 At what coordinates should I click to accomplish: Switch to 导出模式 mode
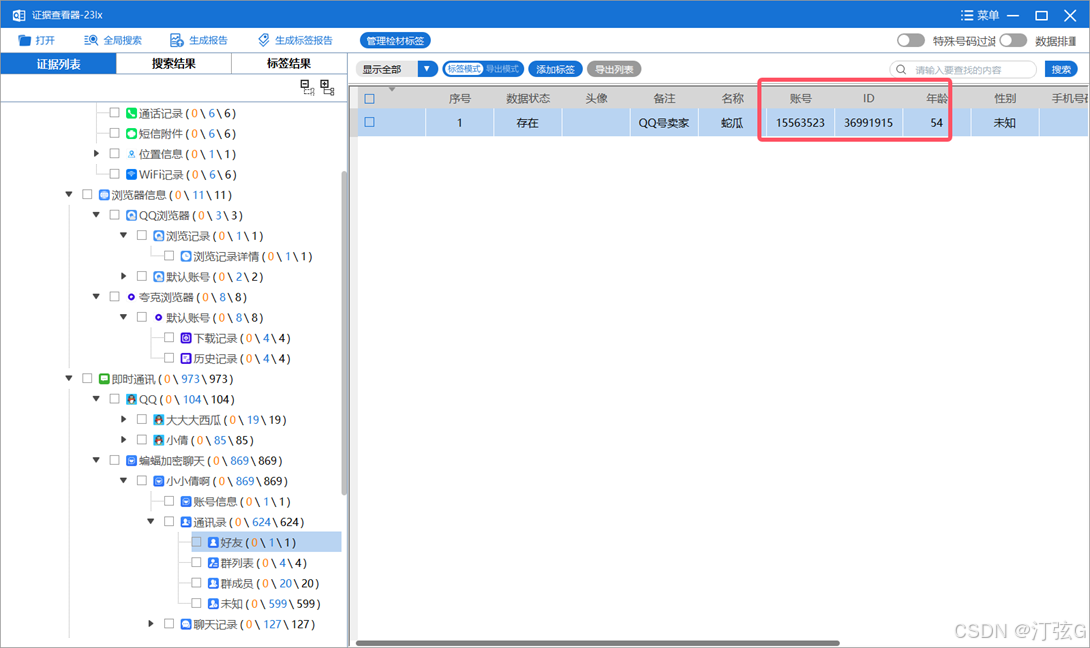(502, 69)
